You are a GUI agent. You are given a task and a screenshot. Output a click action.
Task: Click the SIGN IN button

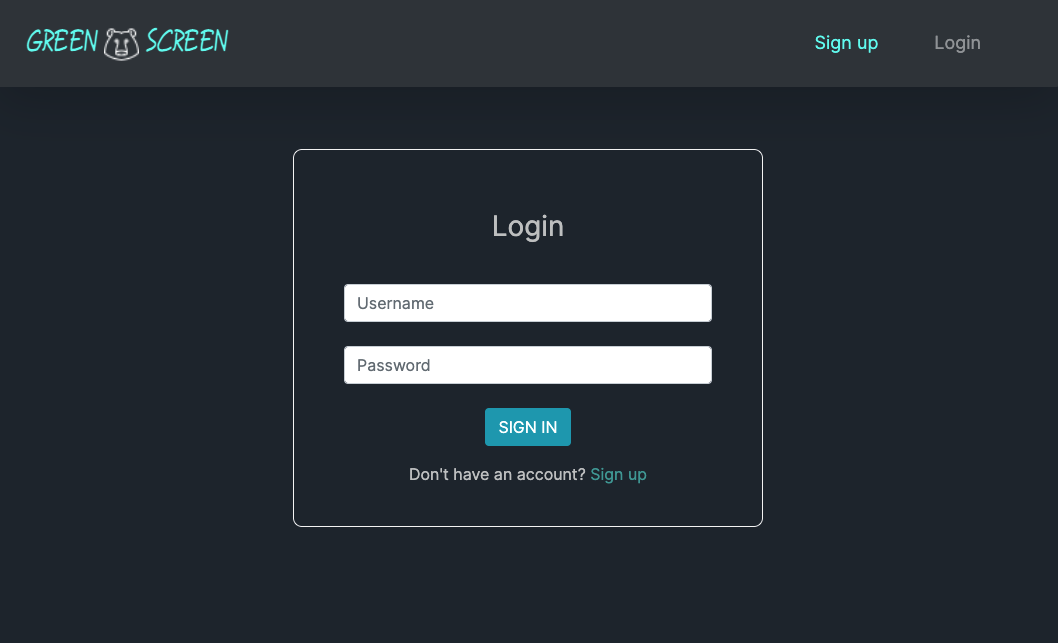coord(528,427)
